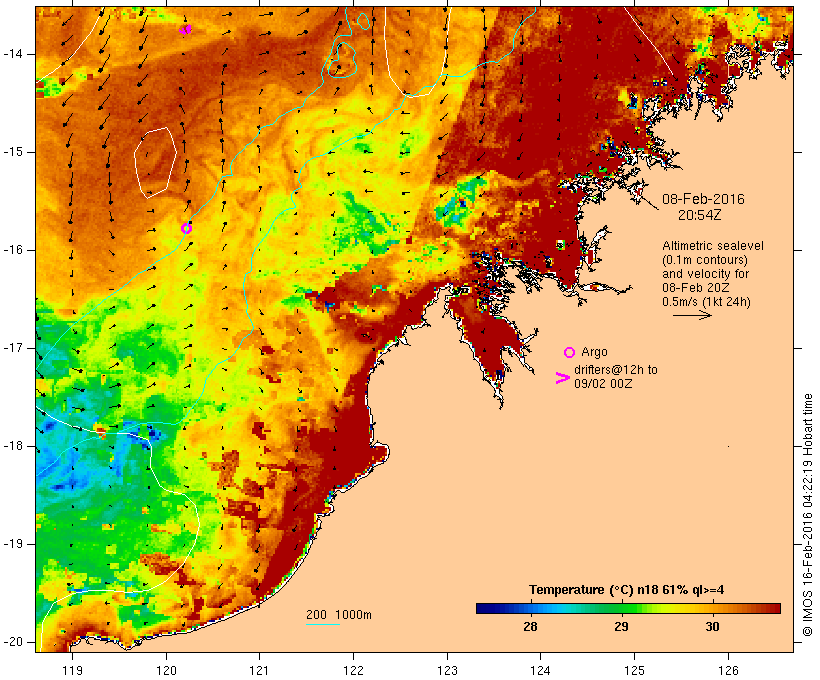Click the 'Altimetric sealevel' label

click(x=713, y=245)
